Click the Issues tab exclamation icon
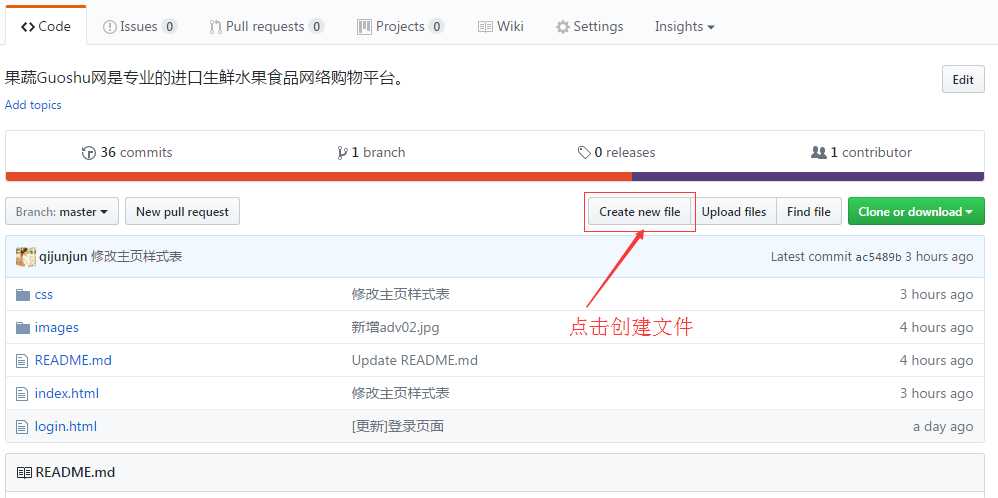998x498 pixels. coord(109,27)
